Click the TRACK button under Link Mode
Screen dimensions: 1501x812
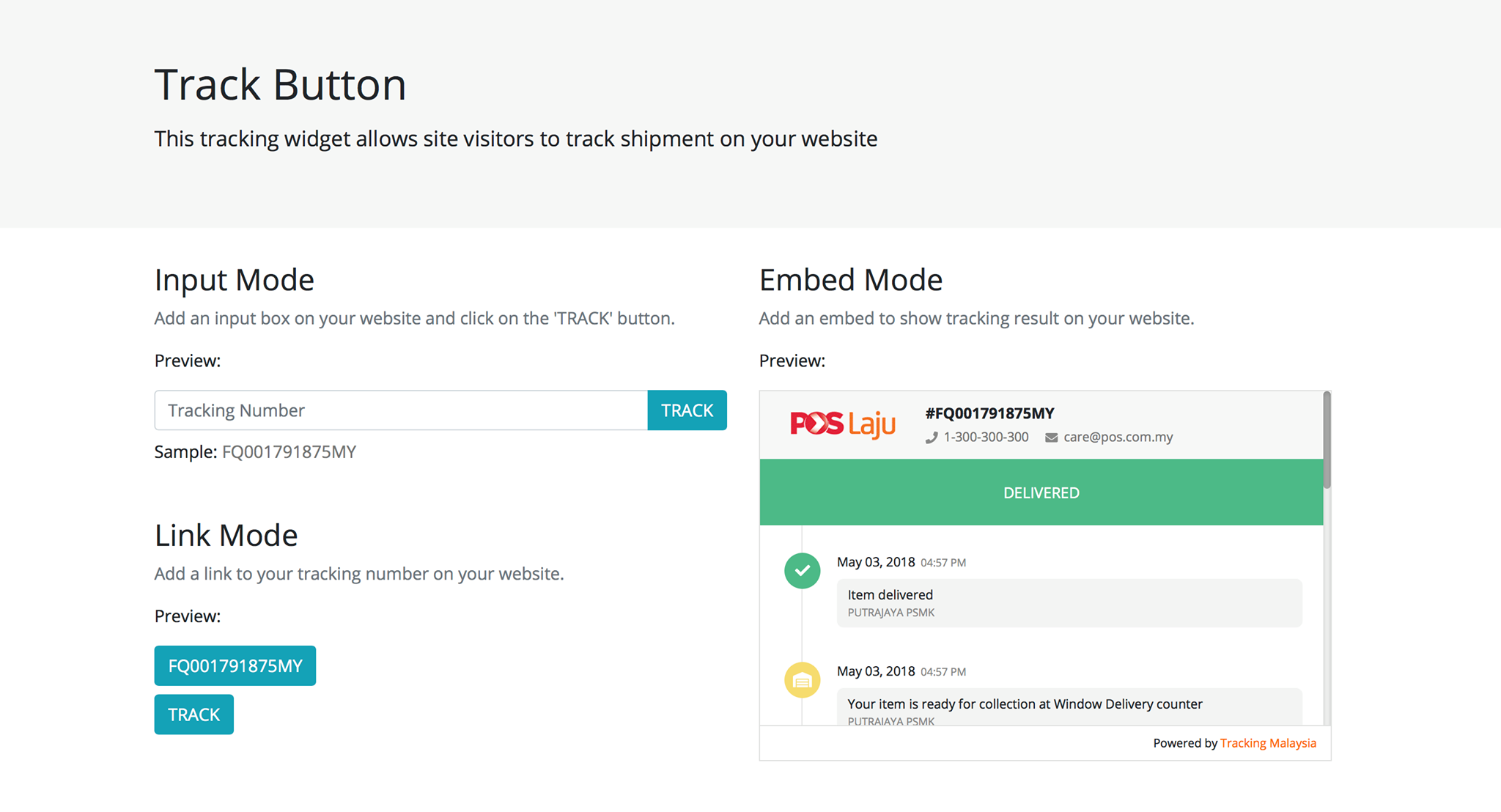pos(194,715)
